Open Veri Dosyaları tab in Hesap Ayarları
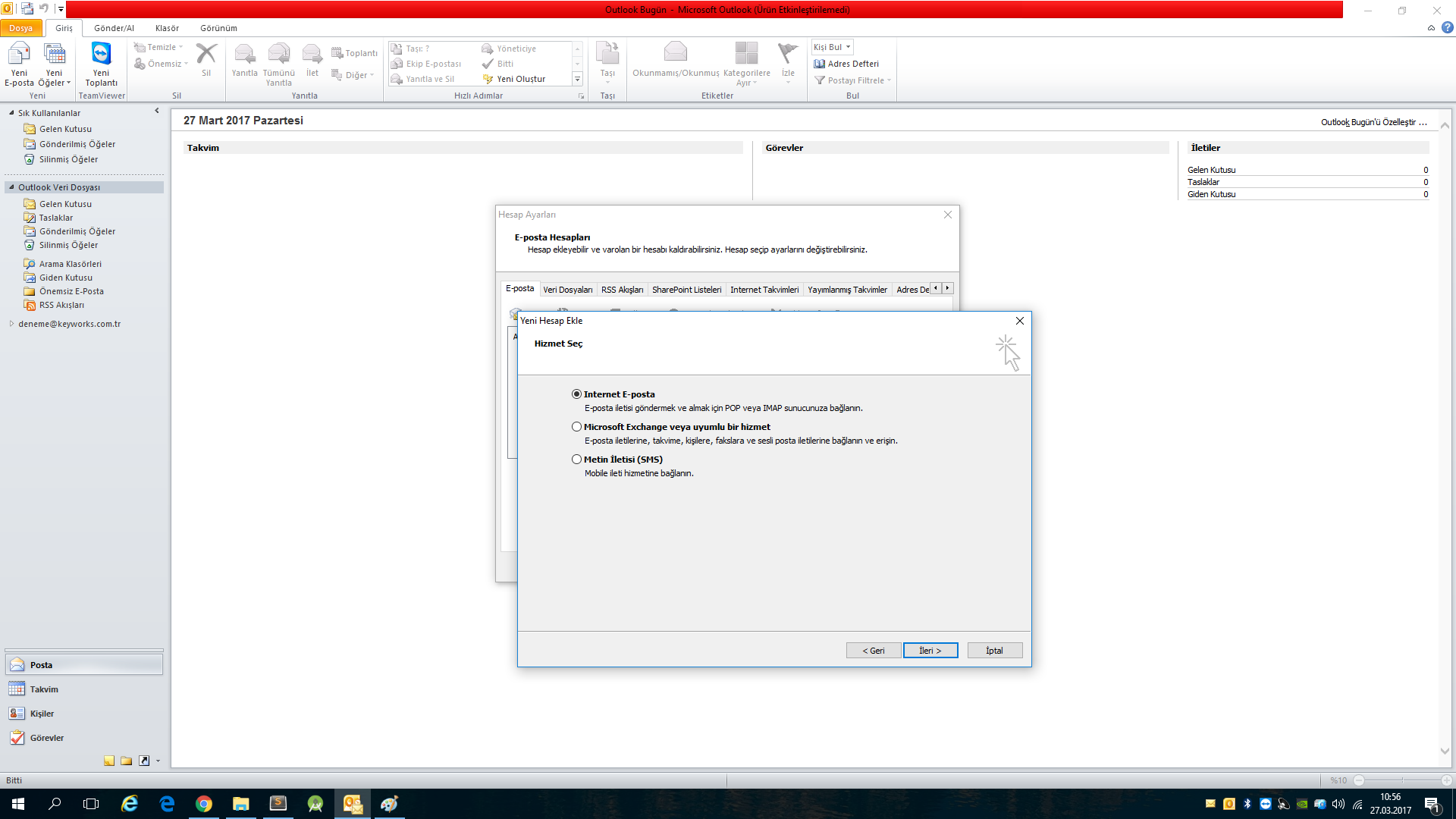Viewport: 1456px width, 819px height. (x=568, y=290)
